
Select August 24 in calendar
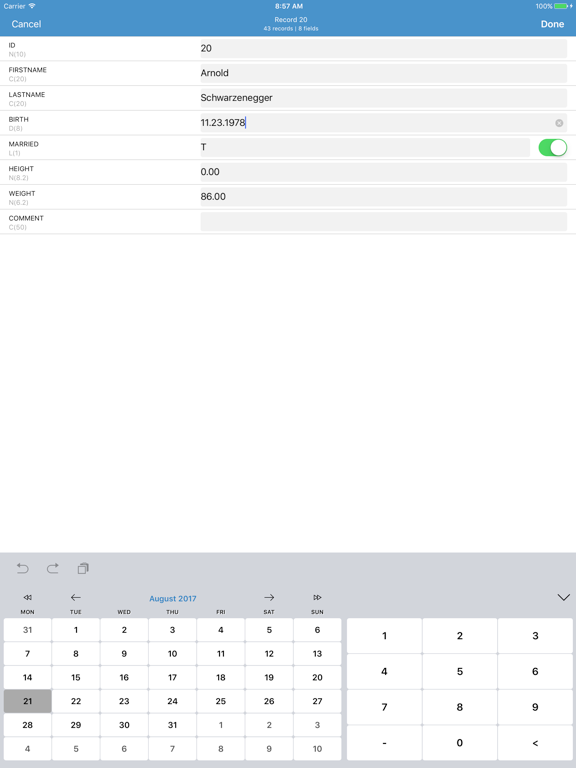172,701
